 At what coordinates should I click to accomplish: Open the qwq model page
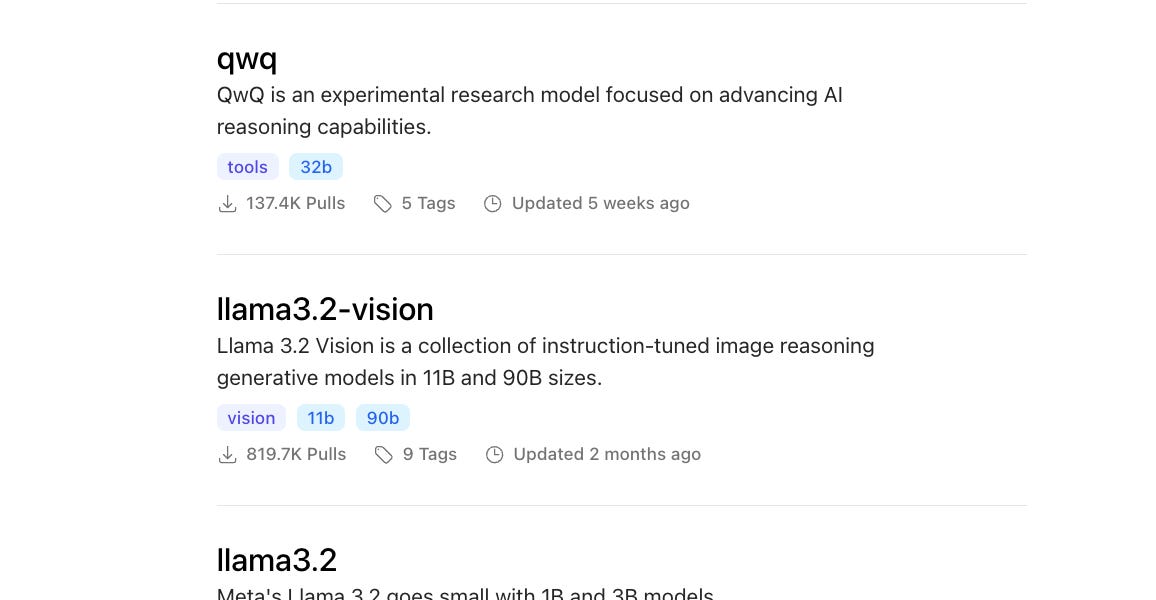point(246,58)
